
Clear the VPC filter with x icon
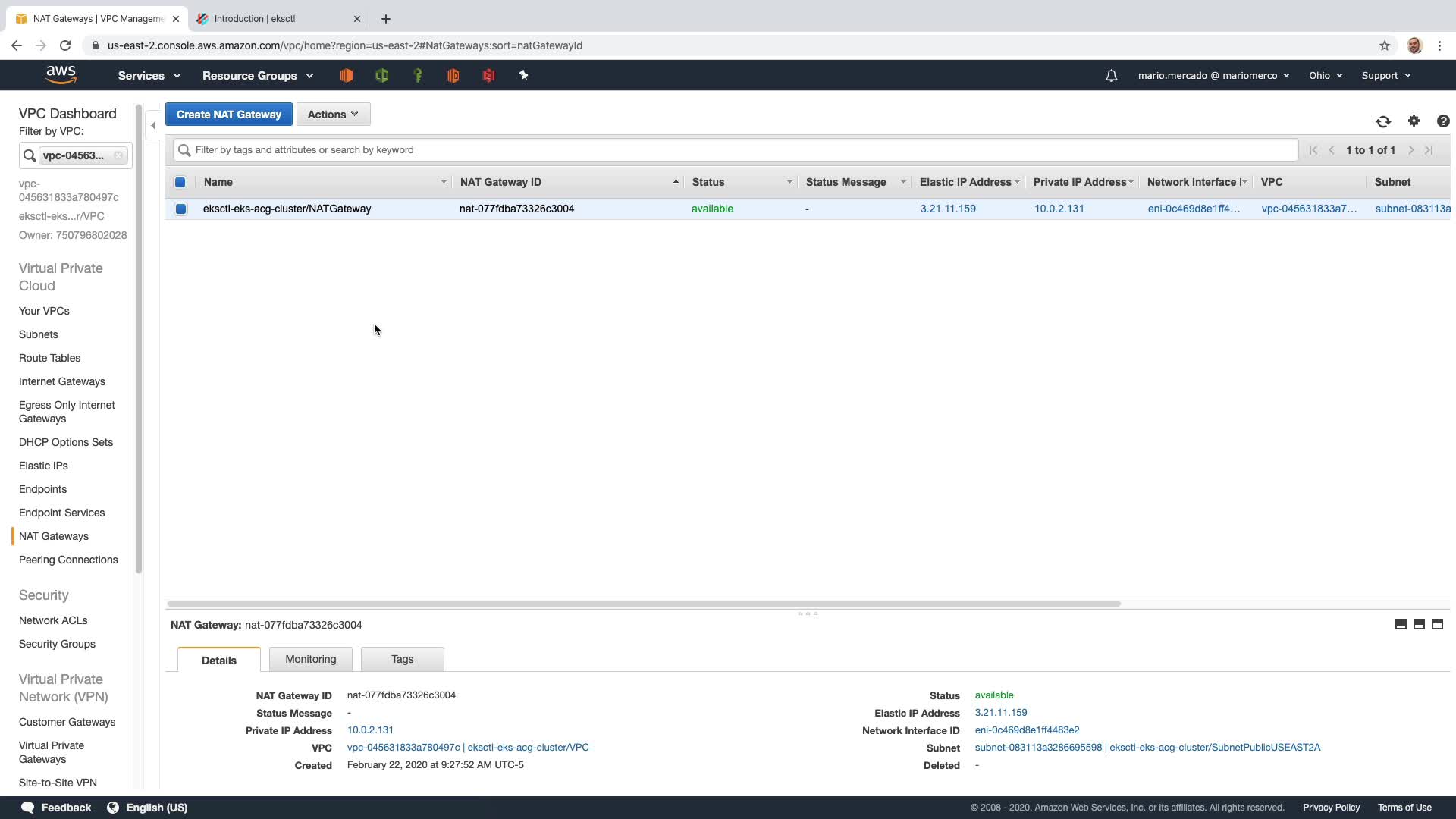[x=118, y=155]
